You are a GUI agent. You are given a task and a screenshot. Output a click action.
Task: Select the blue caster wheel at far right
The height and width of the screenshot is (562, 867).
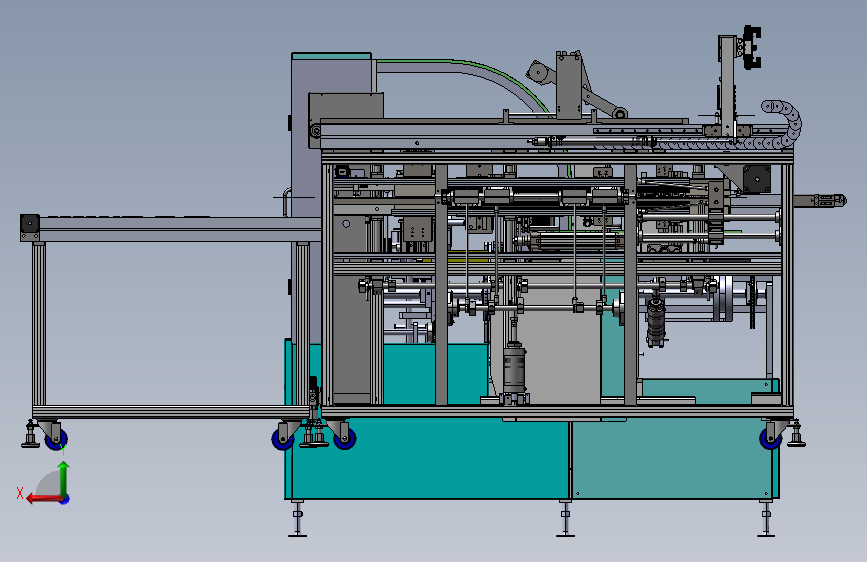tap(771, 438)
